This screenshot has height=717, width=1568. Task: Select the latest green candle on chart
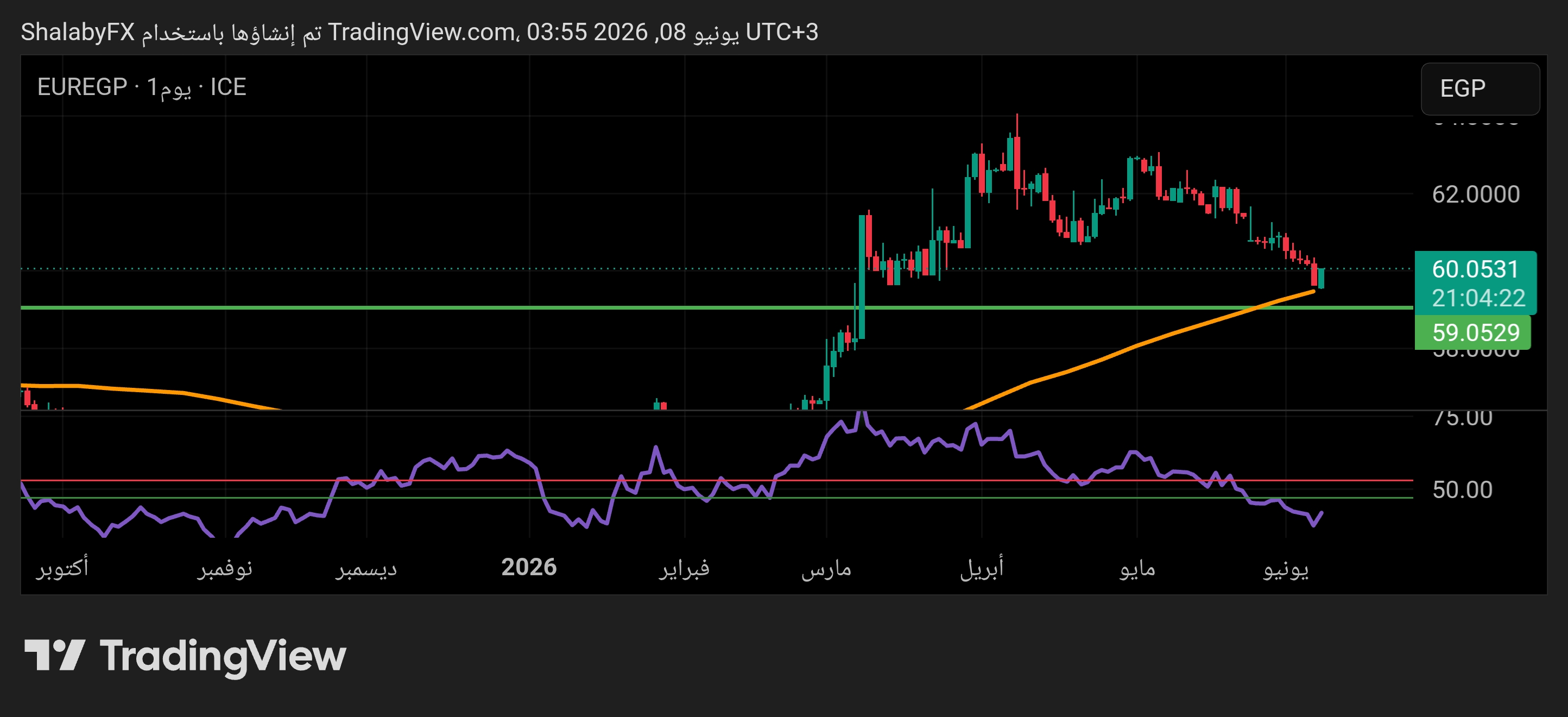click(x=1322, y=278)
